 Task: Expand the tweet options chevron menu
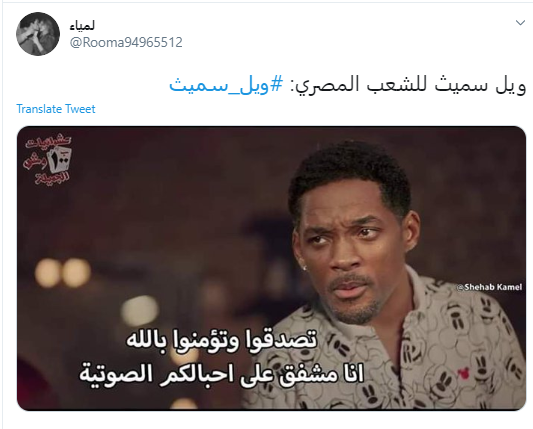pyautogui.click(x=520, y=23)
